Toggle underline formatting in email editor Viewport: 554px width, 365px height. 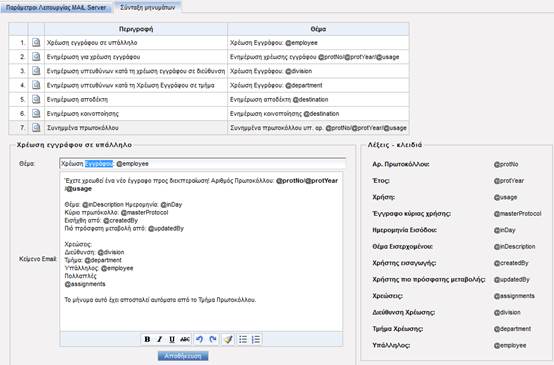pos(172,339)
